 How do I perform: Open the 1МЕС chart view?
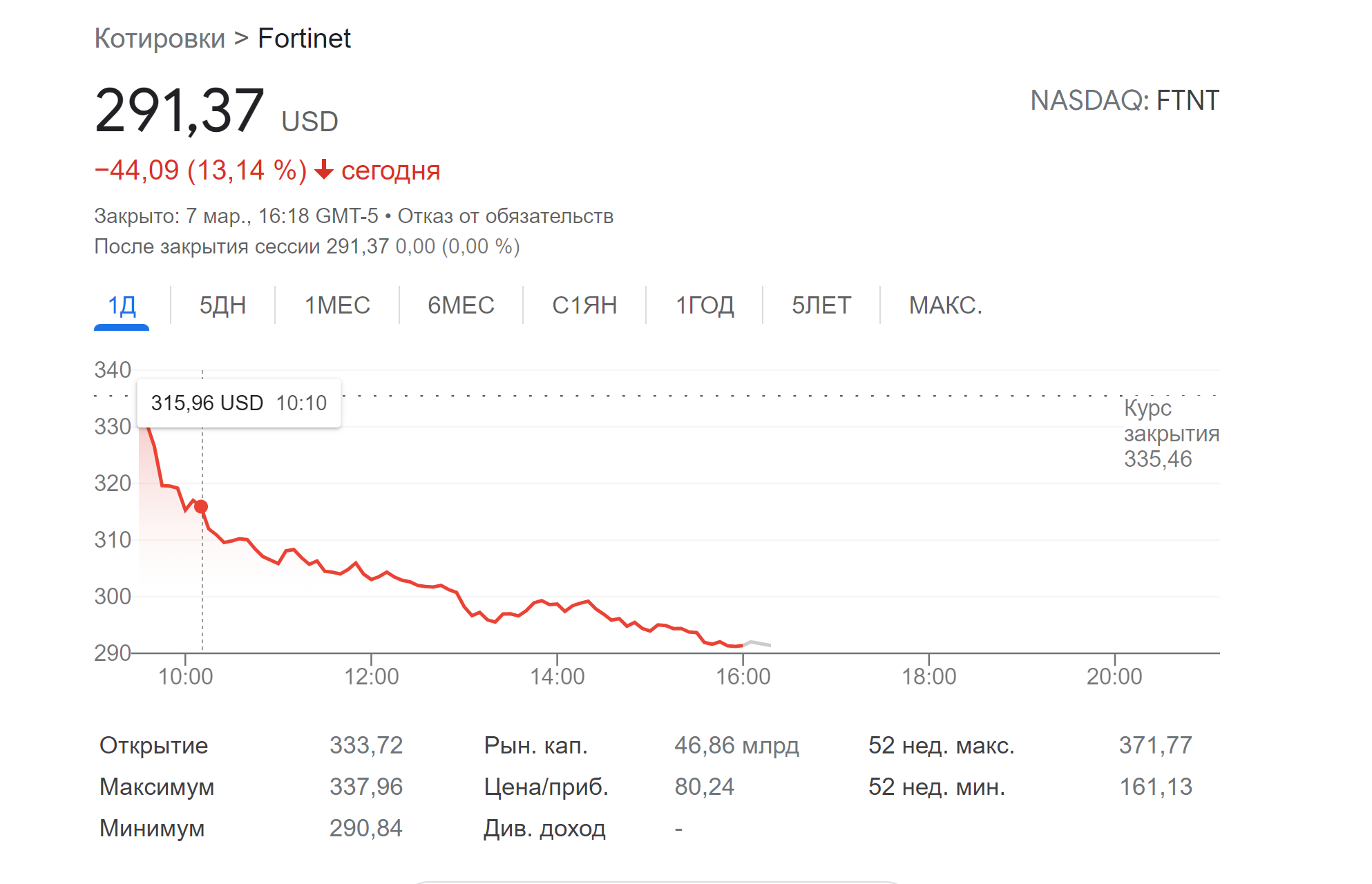click(338, 305)
